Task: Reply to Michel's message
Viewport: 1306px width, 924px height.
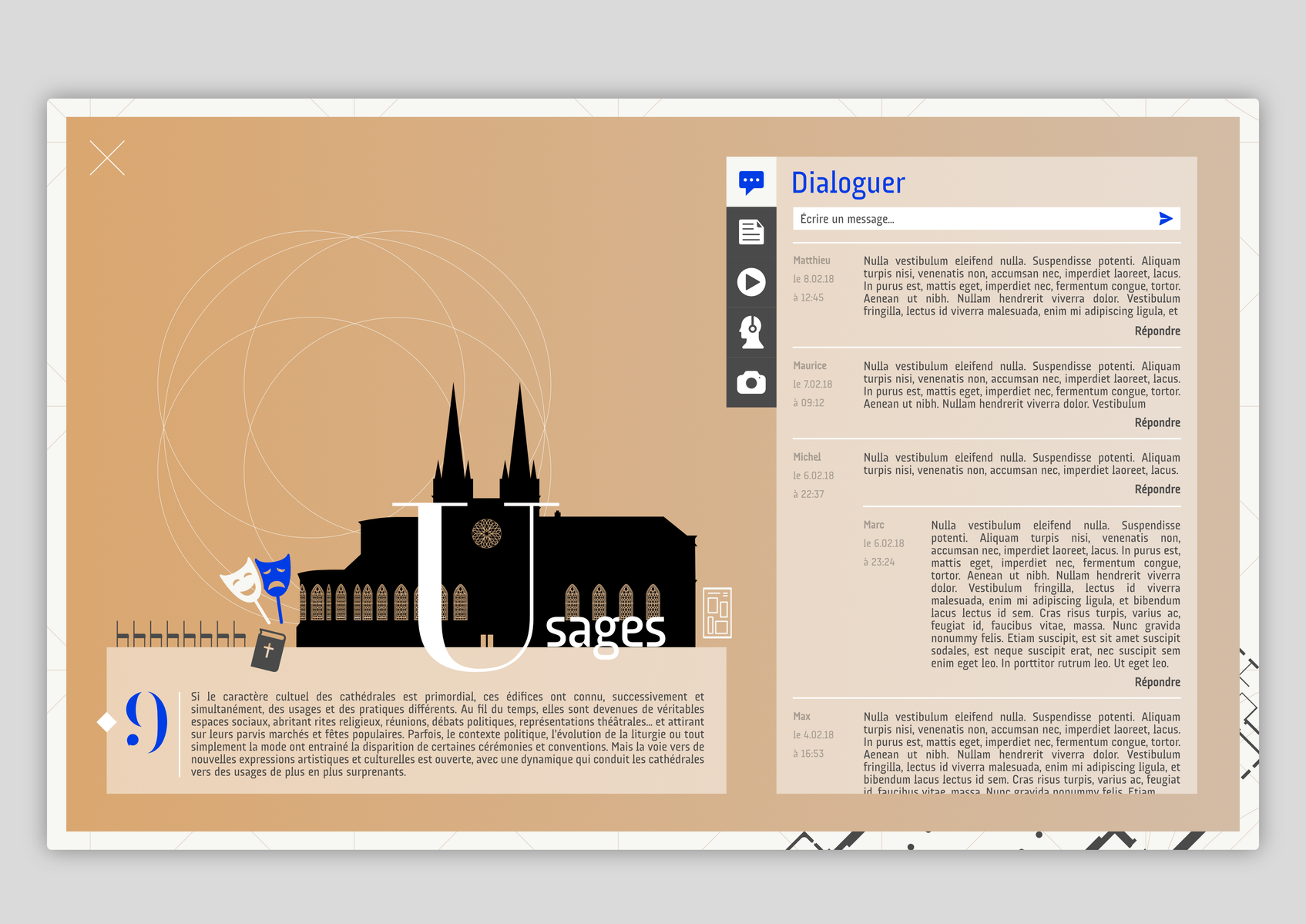Action: click(x=1157, y=489)
